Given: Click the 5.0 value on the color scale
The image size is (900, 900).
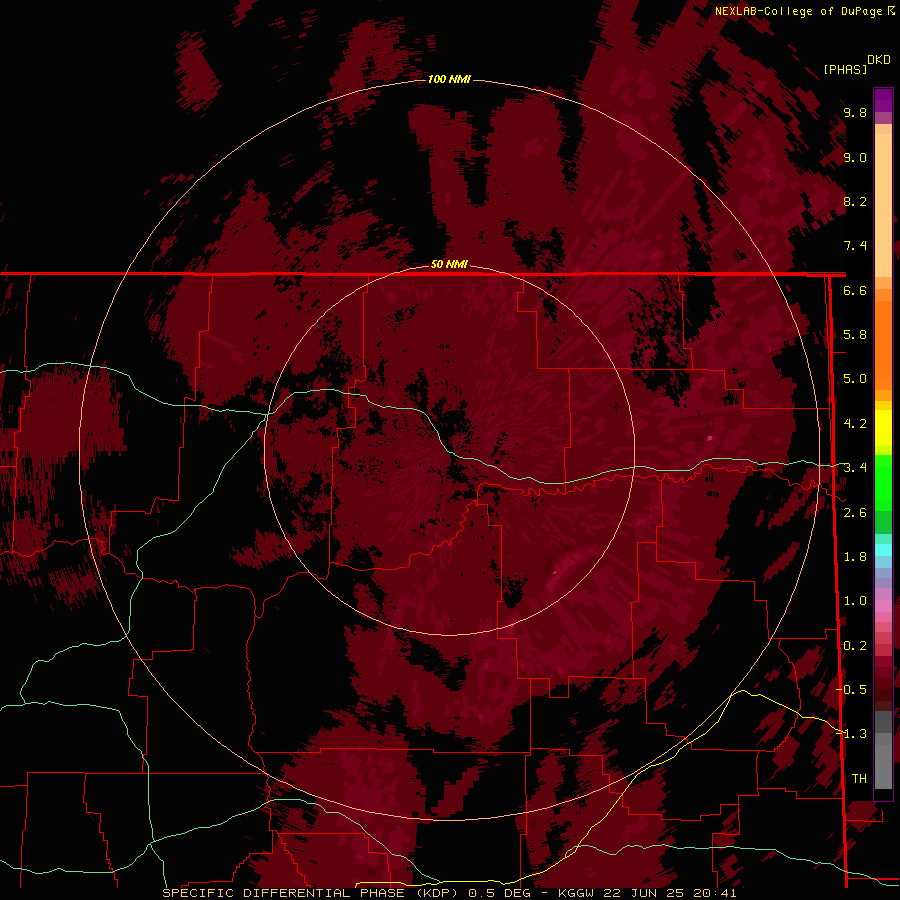Looking at the screenshot, I should [x=855, y=379].
